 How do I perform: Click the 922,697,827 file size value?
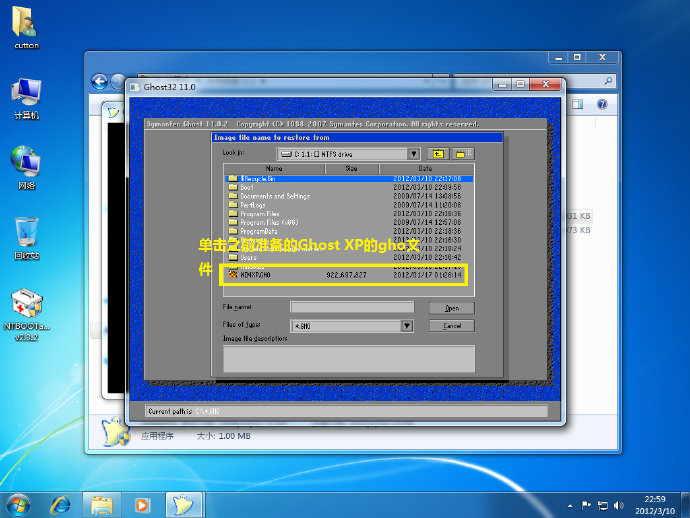pos(346,275)
